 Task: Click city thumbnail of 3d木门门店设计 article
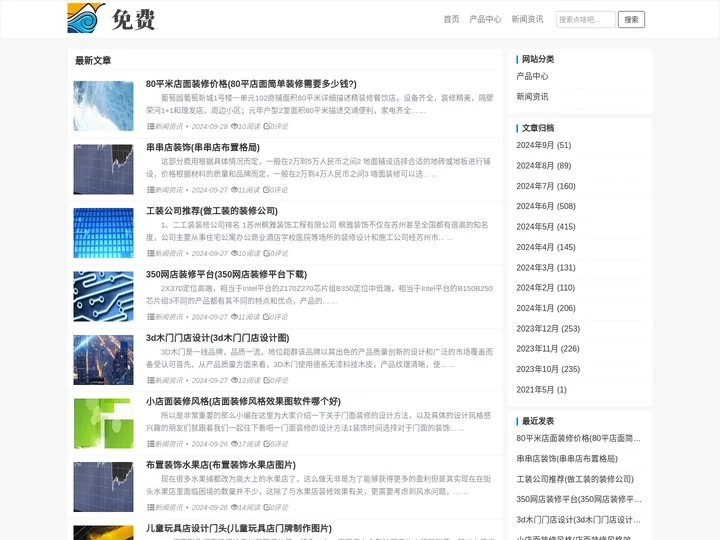(x=103, y=360)
